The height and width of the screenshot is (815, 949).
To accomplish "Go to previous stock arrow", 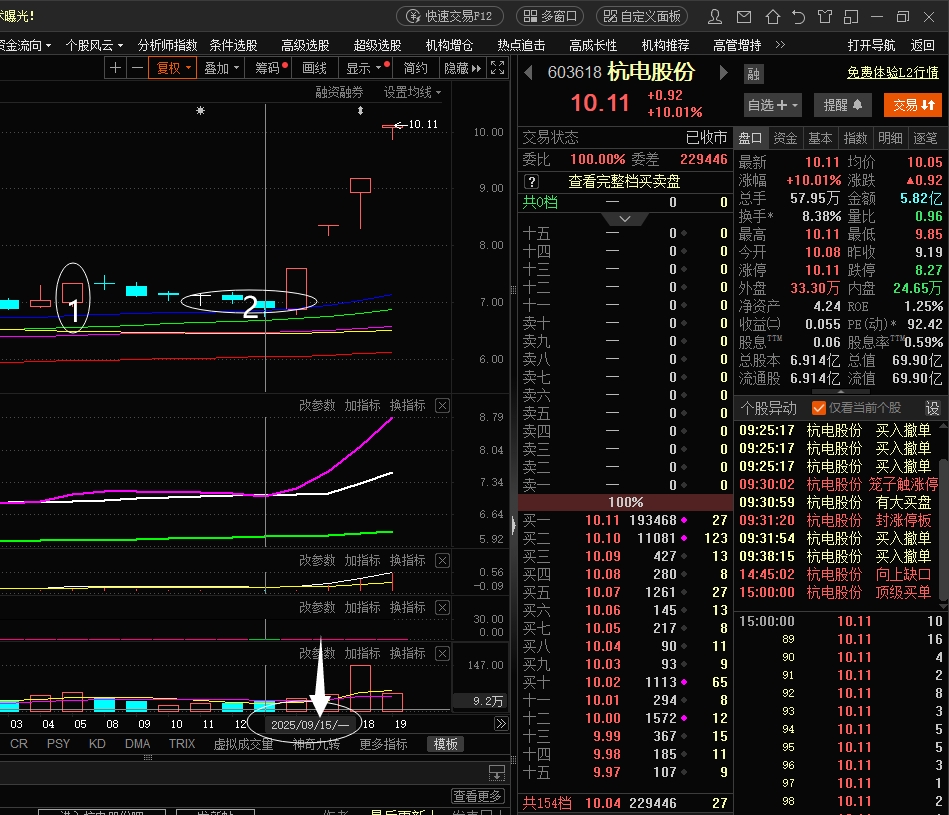I will click(528, 73).
